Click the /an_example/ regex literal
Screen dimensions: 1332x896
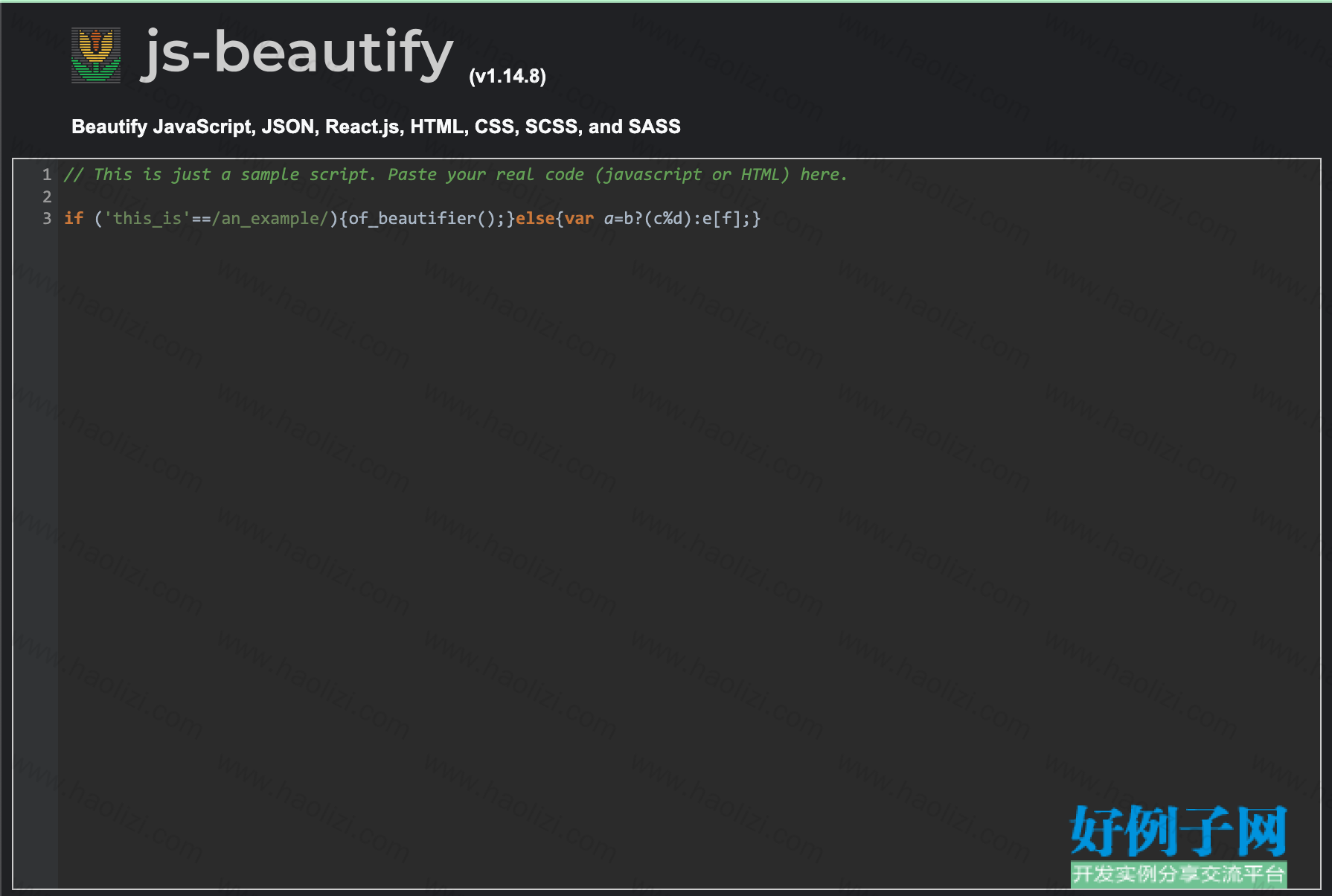tap(270, 218)
